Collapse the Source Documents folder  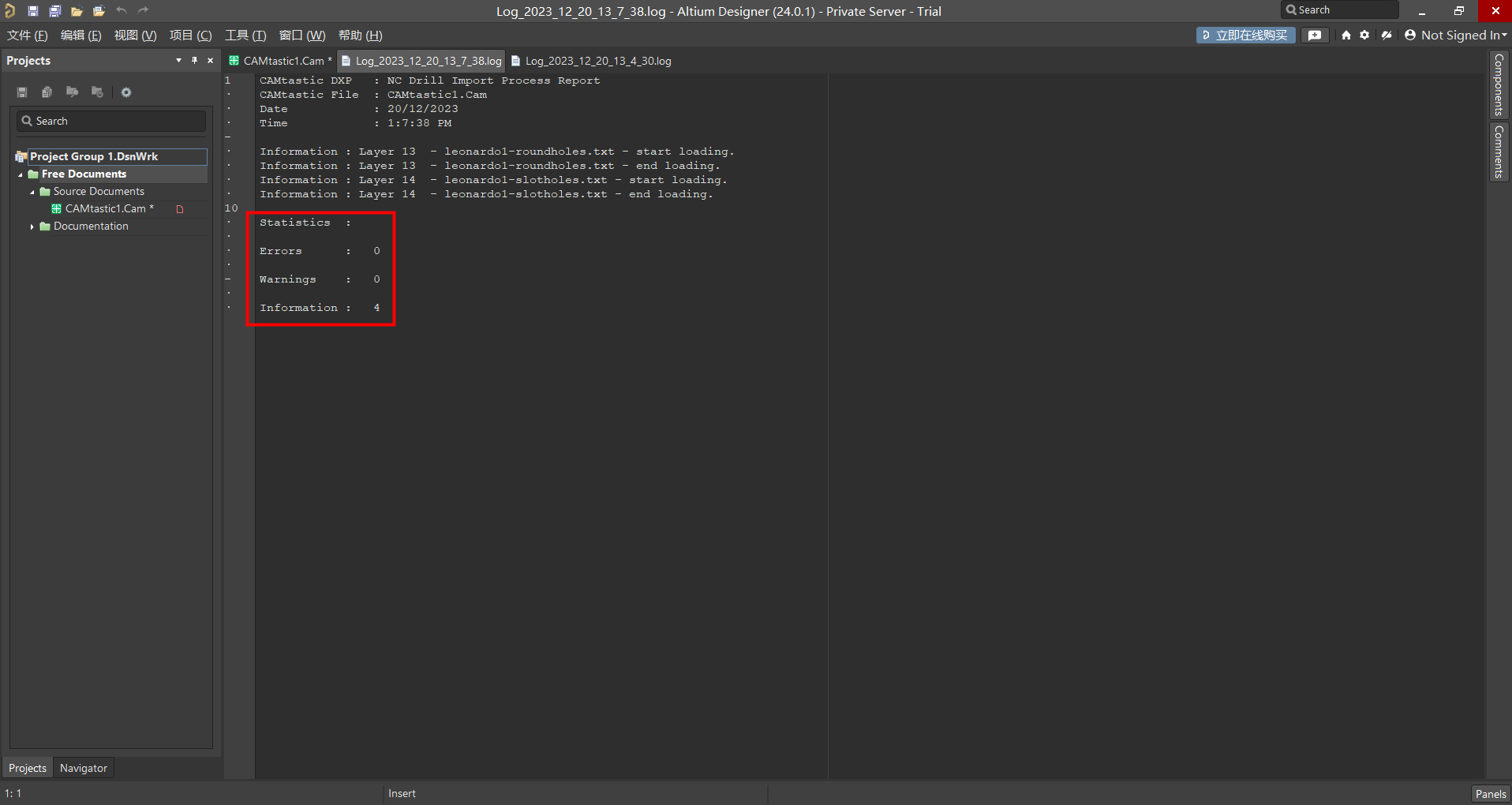[x=32, y=192]
